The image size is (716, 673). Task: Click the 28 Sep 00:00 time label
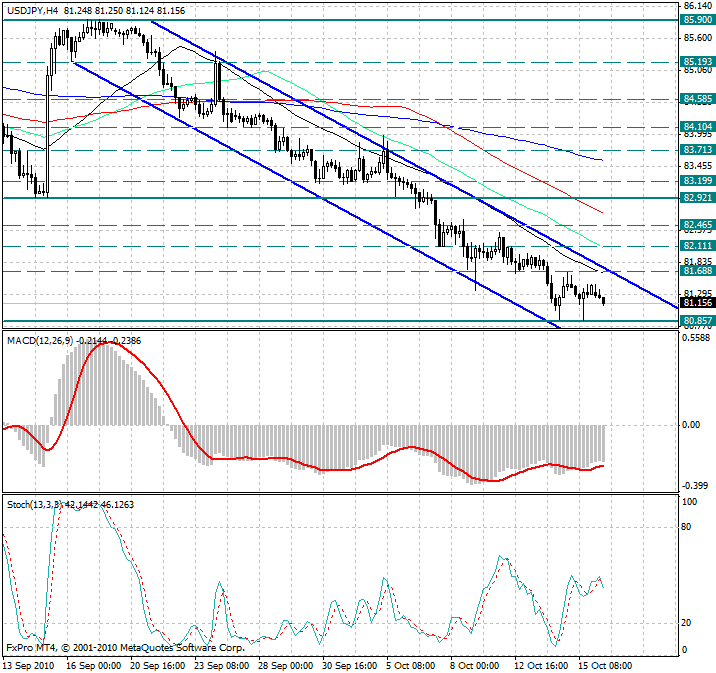(x=285, y=666)
